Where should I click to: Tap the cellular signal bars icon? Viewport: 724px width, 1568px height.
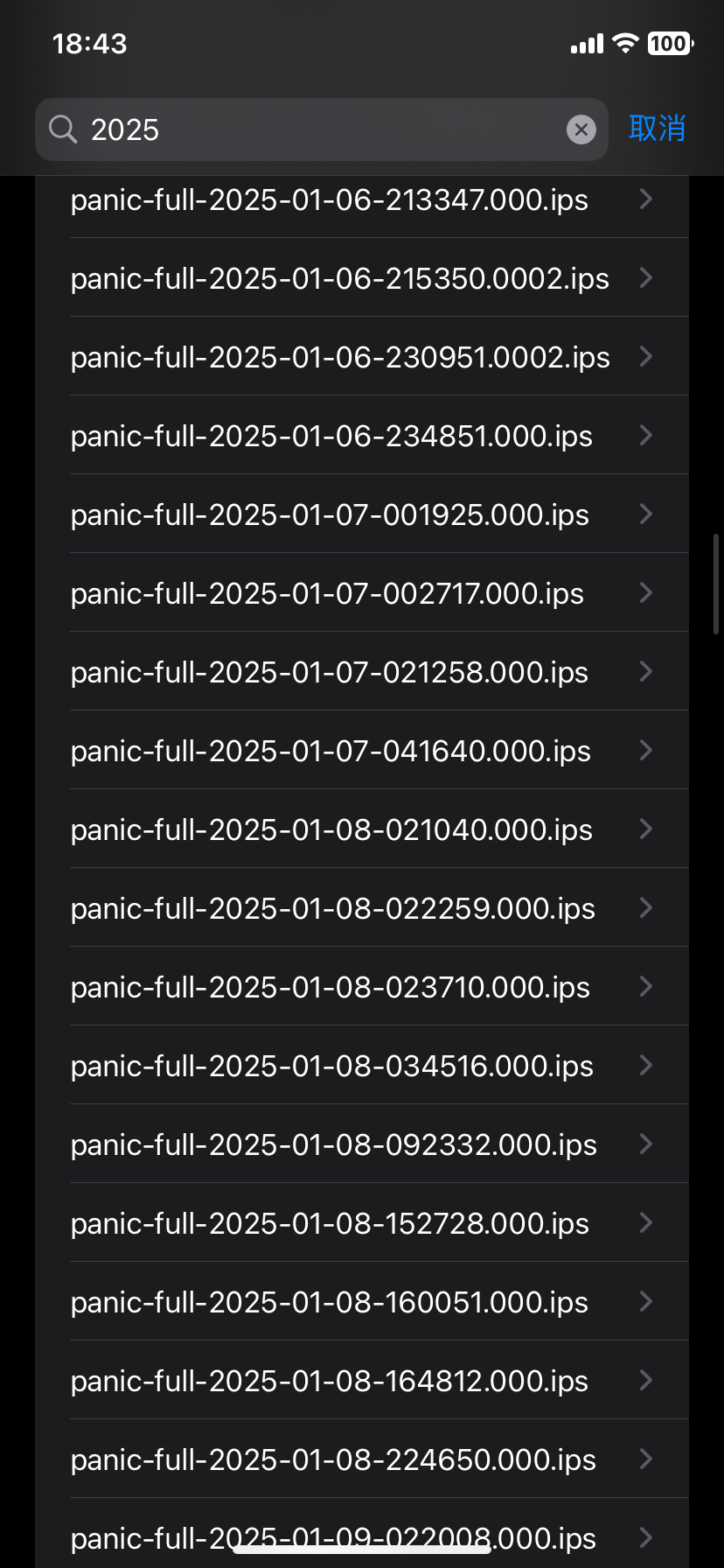(588, 44)
